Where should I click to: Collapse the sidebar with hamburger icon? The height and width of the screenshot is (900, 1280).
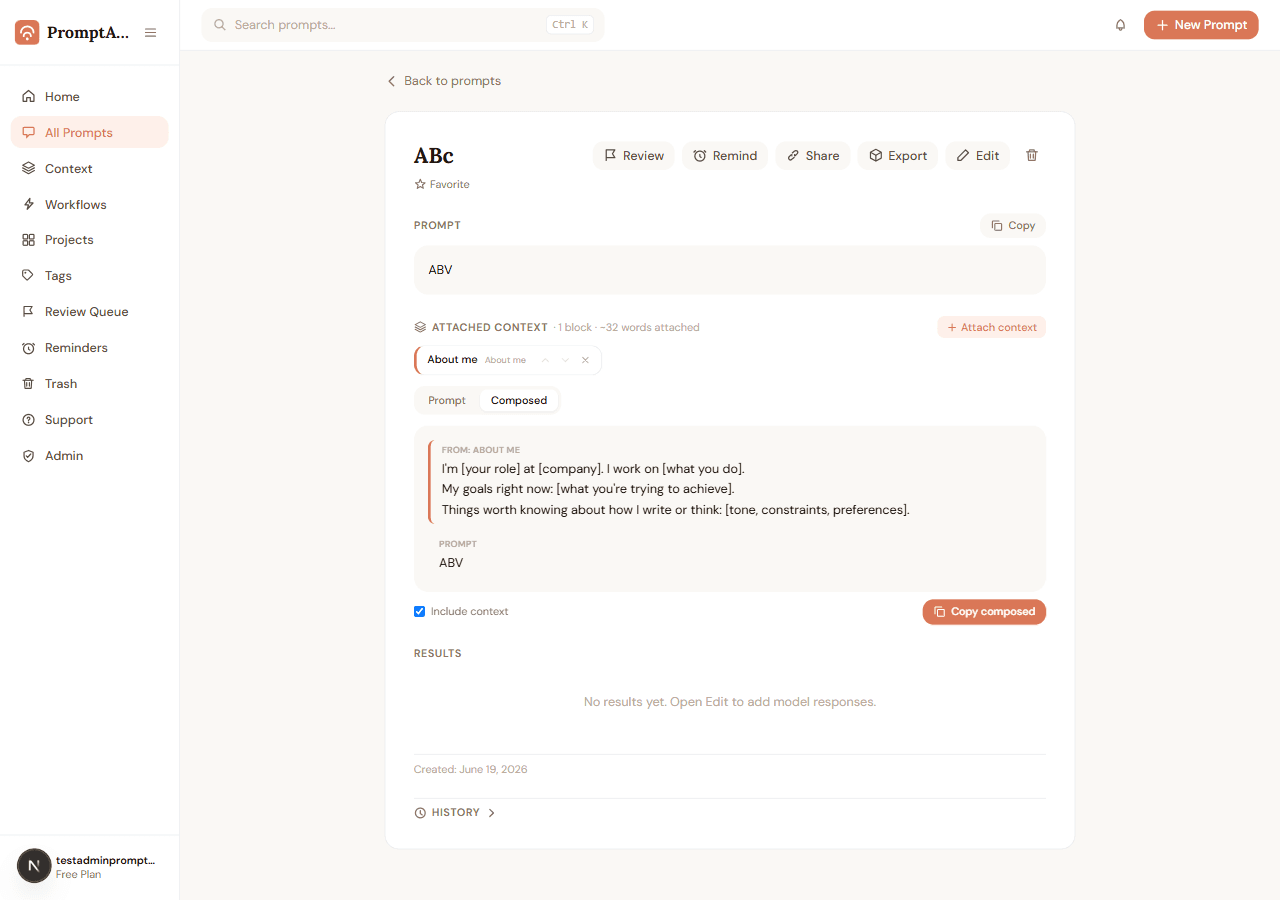150,33
